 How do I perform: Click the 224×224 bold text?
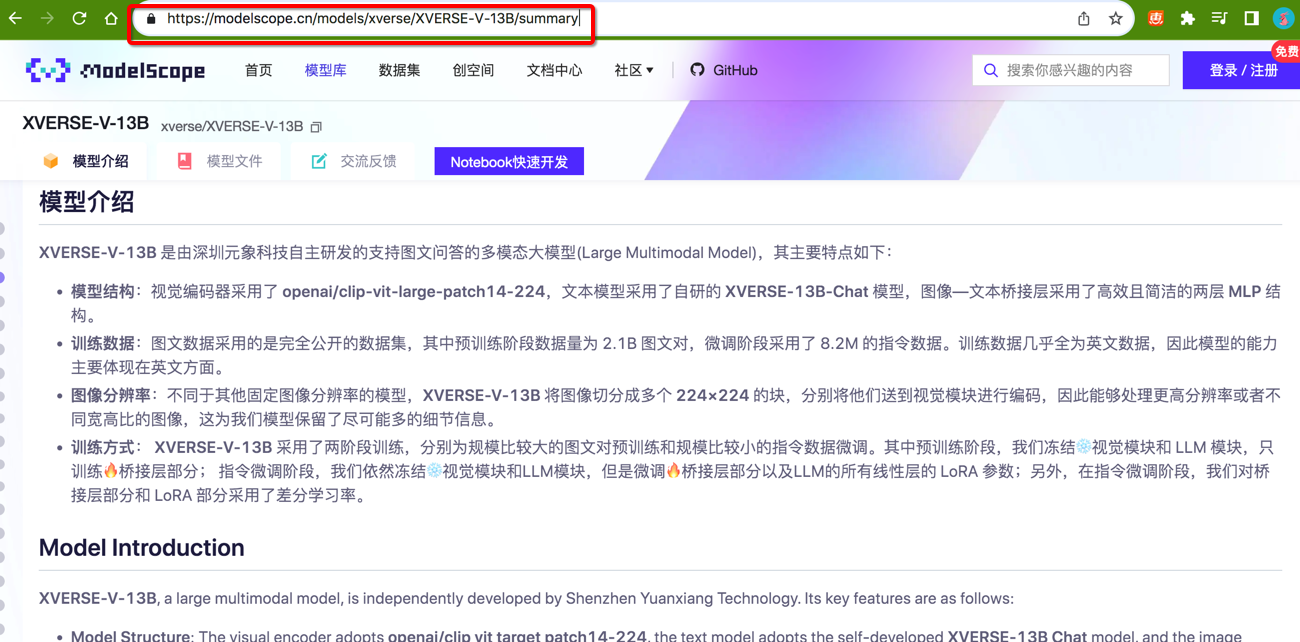pyautogui.click(x=712, y=396)
